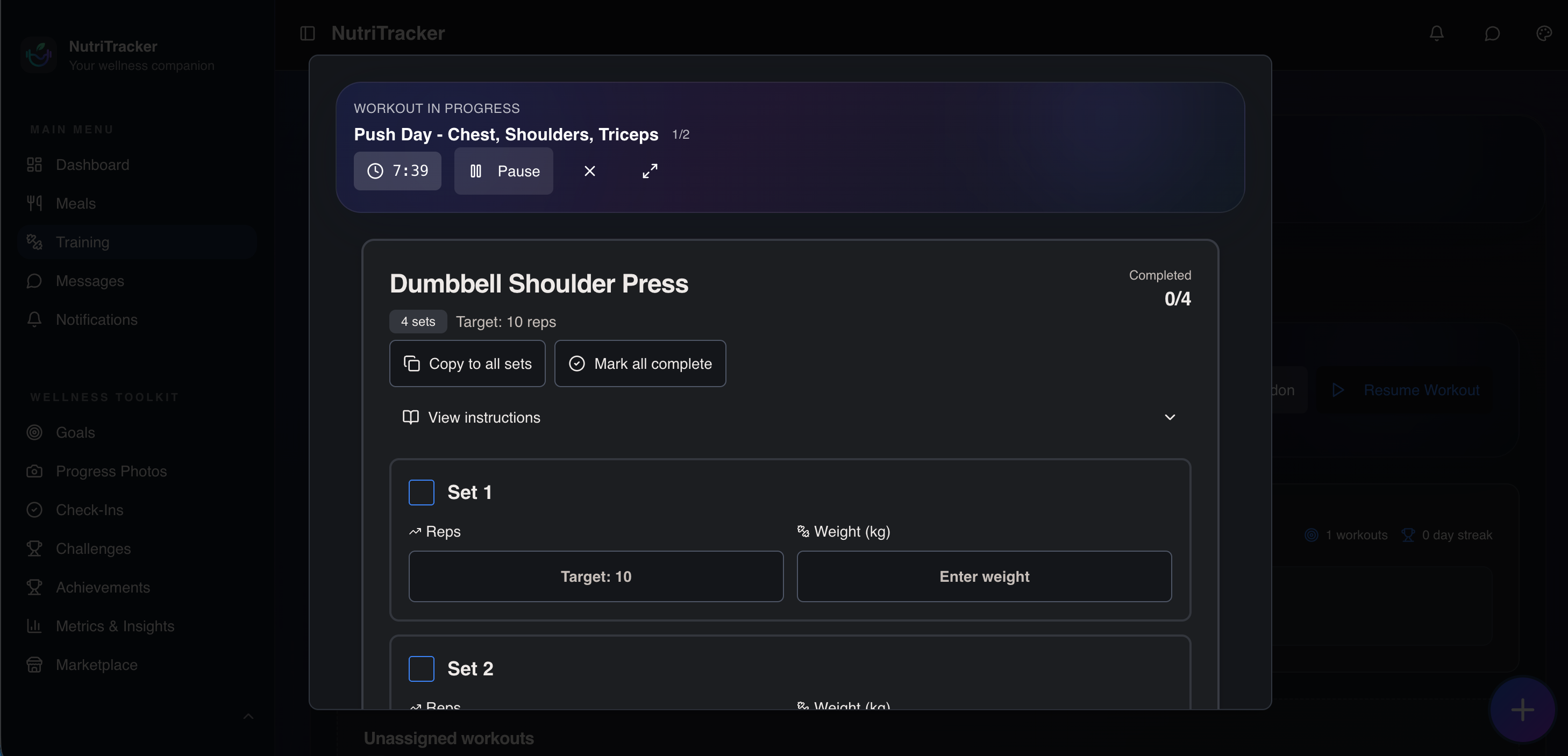Check the Set 1 checkbox
The image size is (1568, 756).
(421, 493)
